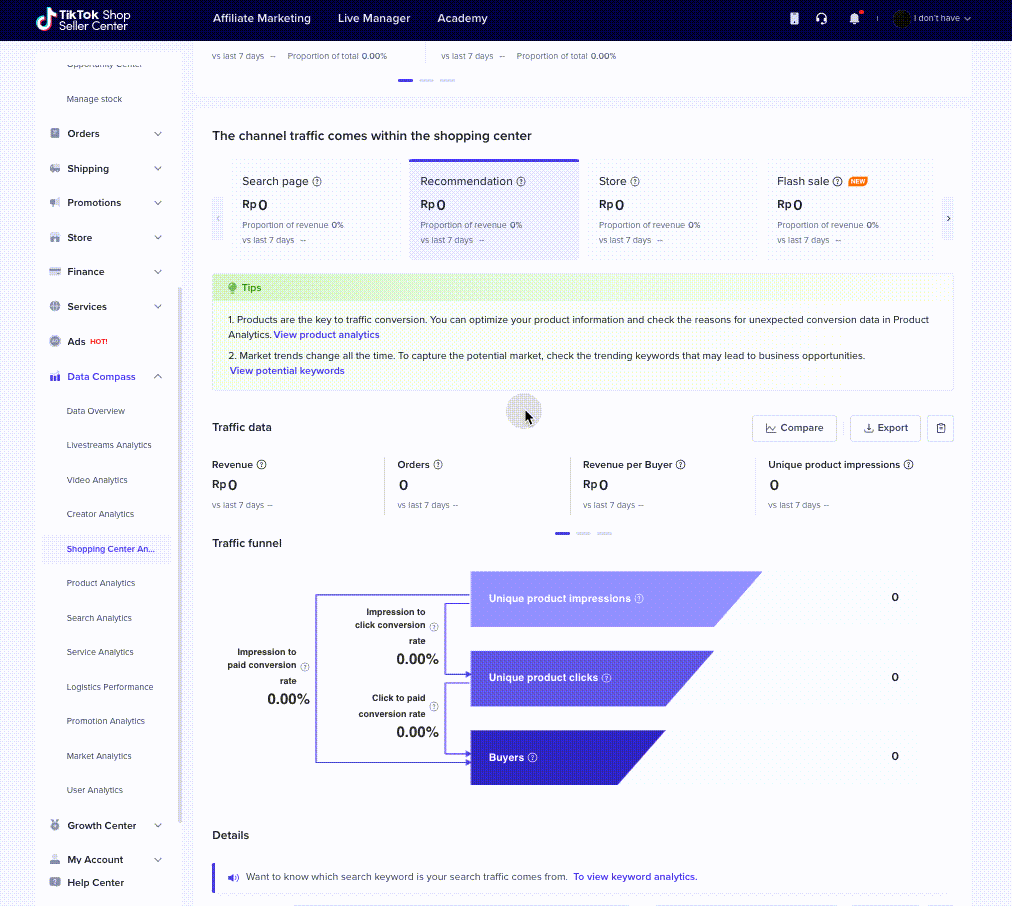Open the View potential keywords link

(287, 371)
